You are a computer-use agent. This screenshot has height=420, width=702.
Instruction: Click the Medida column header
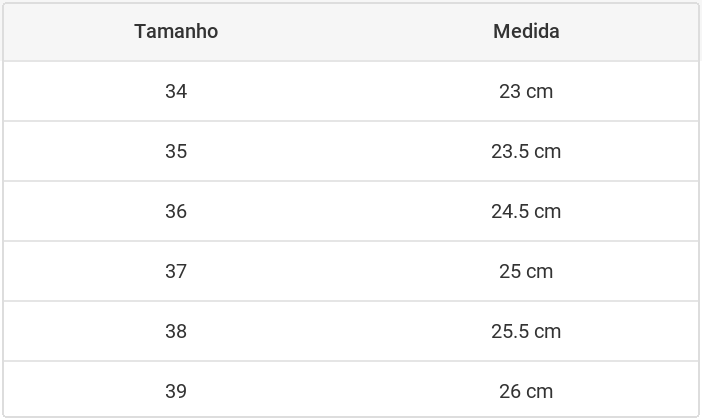pos(526,32)
